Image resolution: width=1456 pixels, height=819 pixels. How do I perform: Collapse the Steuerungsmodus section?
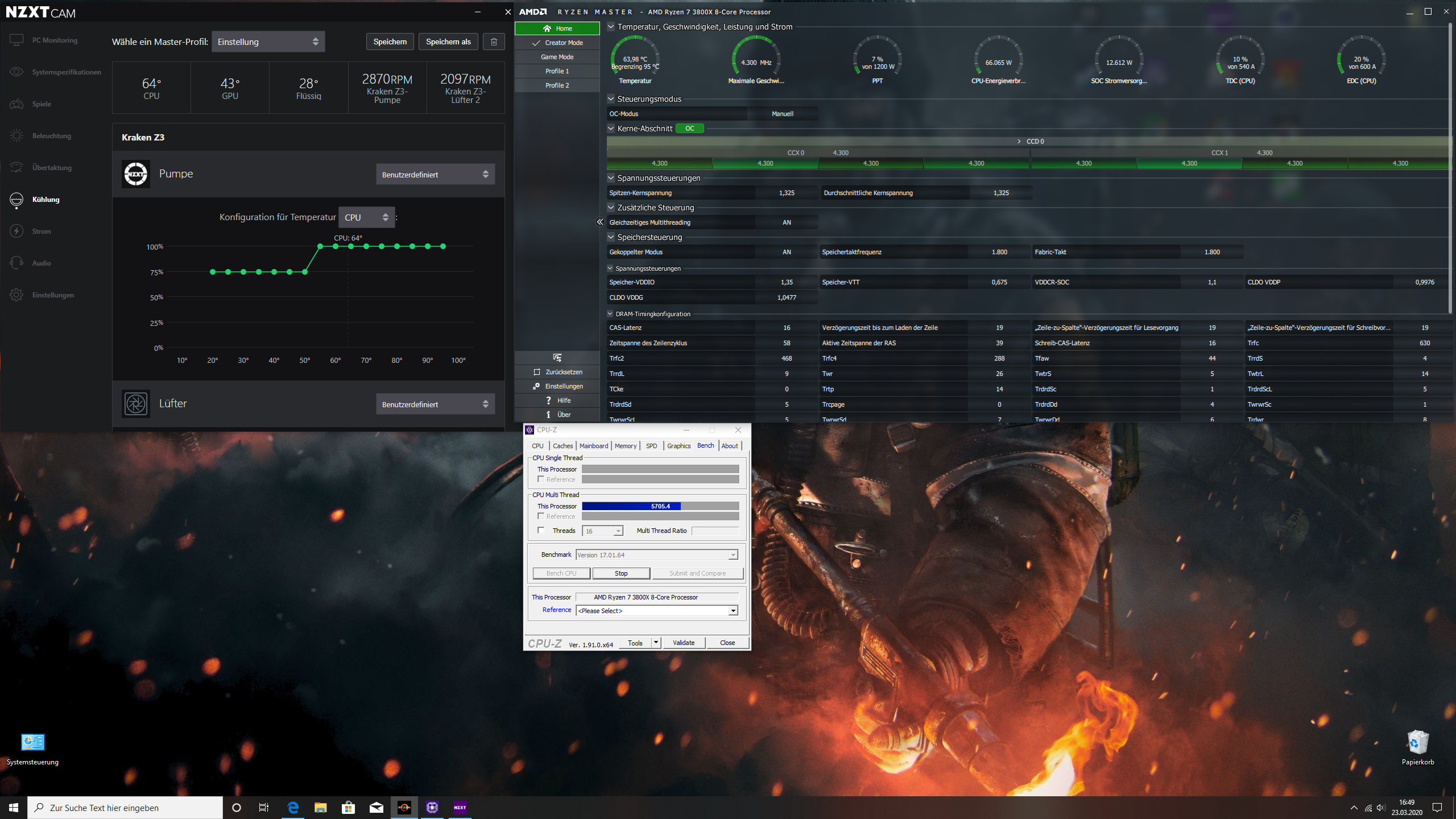click(x=611, y=99)
